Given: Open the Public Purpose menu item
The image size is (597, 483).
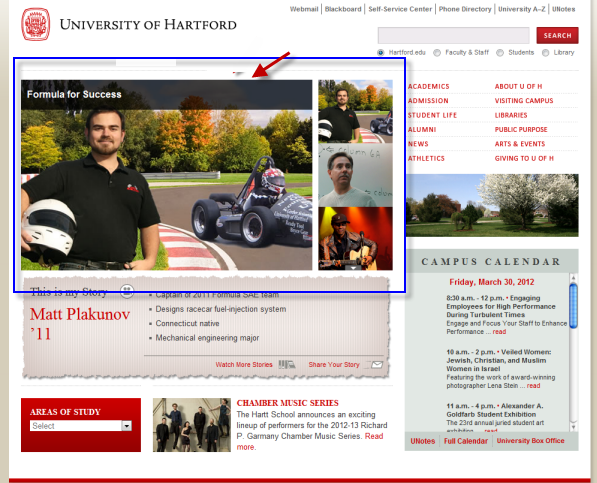Looking at the screenshot, I should 521,129.
